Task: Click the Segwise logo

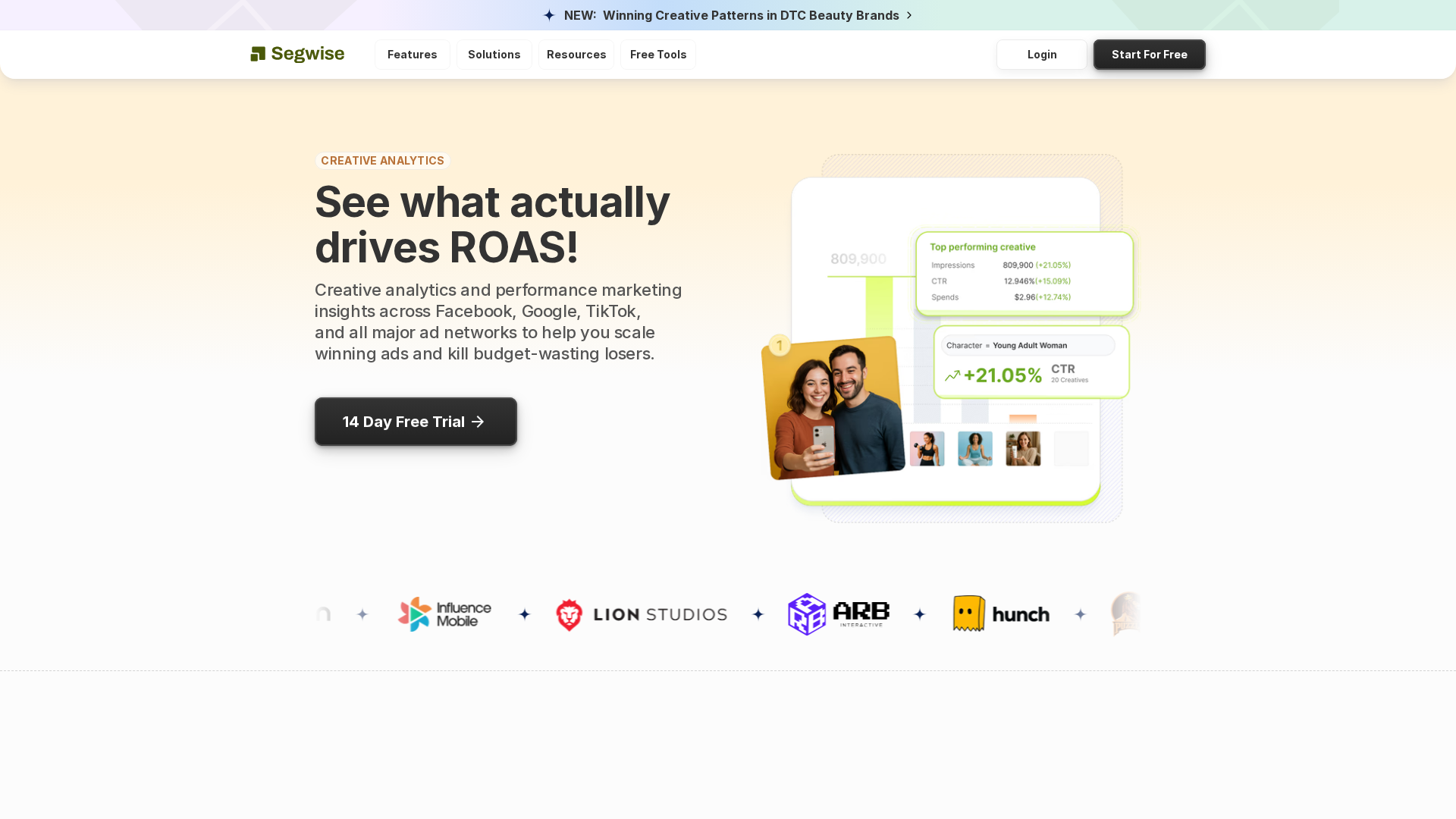Action: (x=297, y=54)
